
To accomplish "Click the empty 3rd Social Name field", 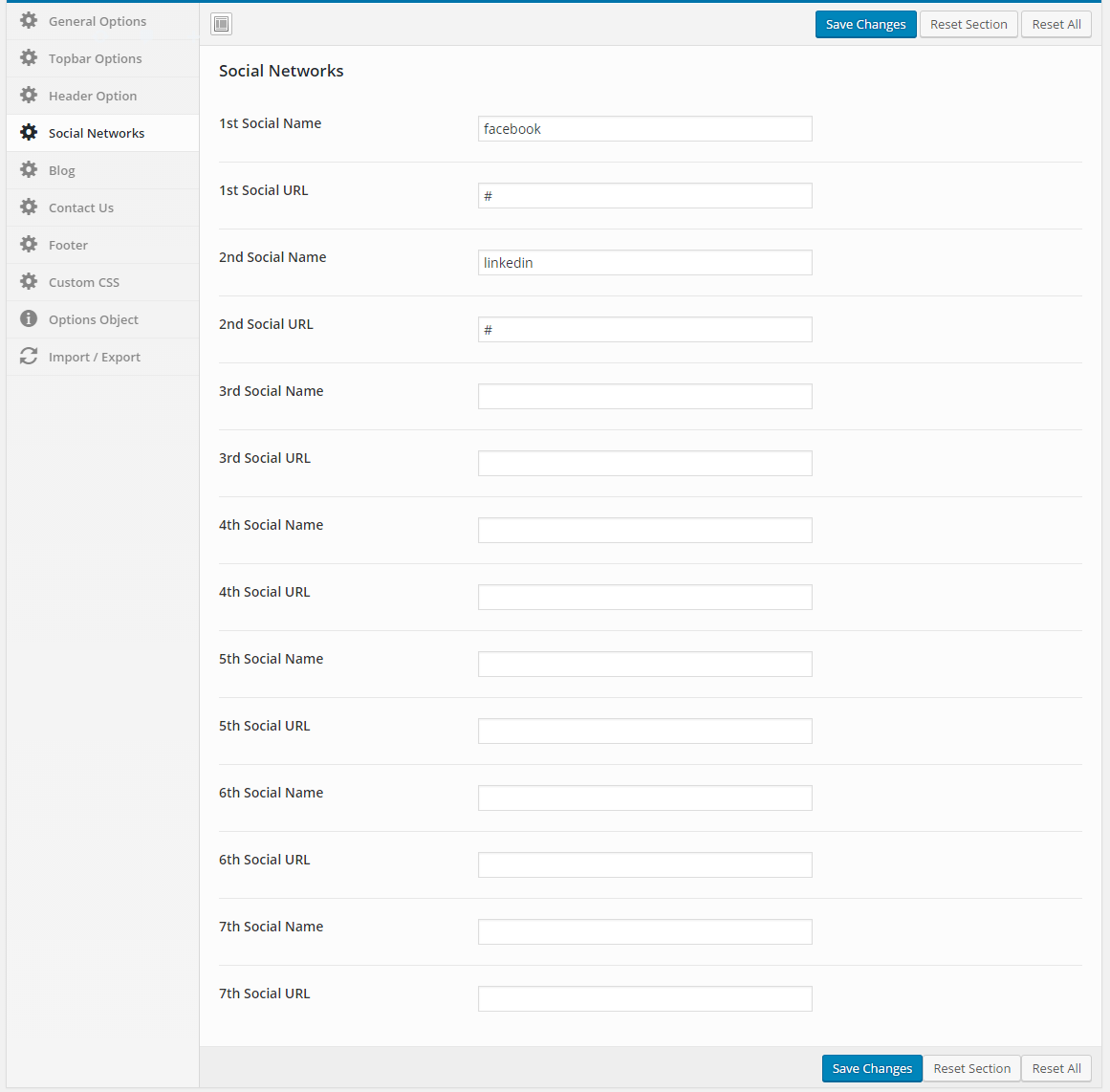I will (x=644, y=397).
